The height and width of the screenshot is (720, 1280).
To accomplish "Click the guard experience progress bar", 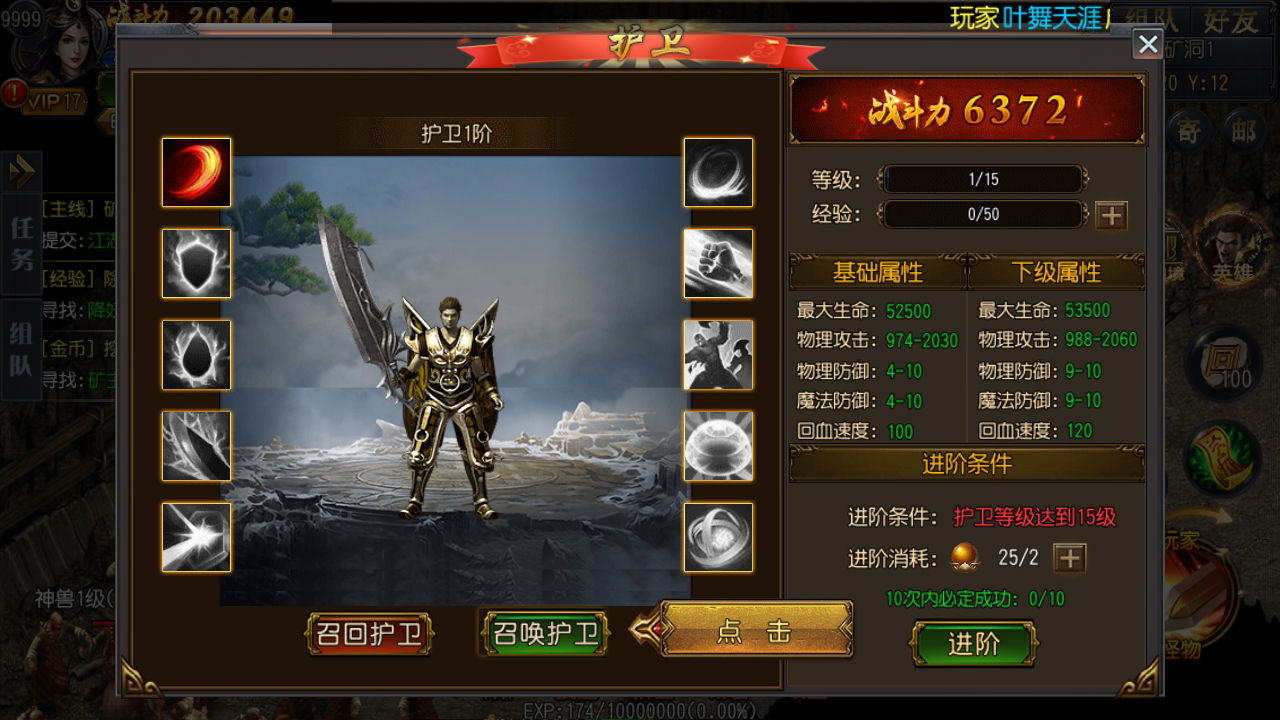I will [982, 214].
